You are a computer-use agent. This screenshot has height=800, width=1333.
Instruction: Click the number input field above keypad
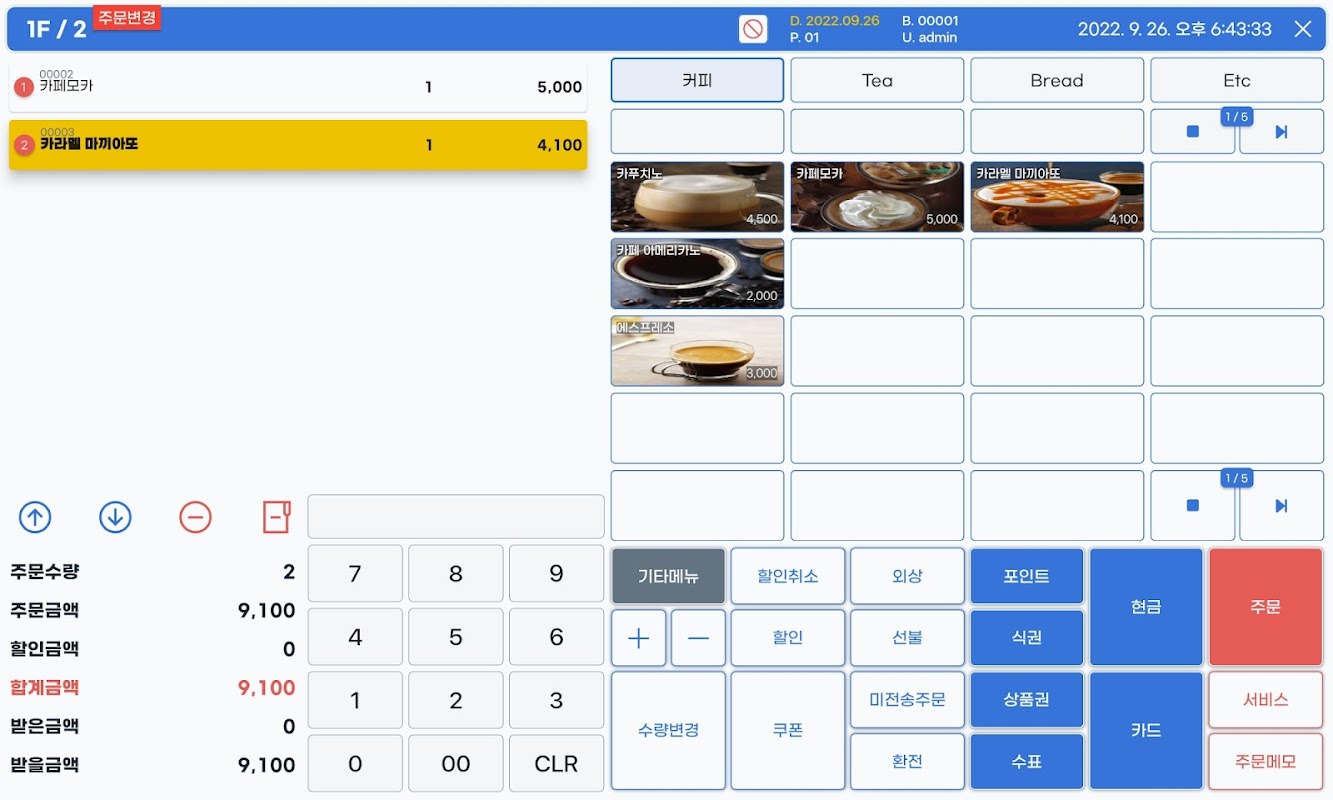click(x=456, y=517)
